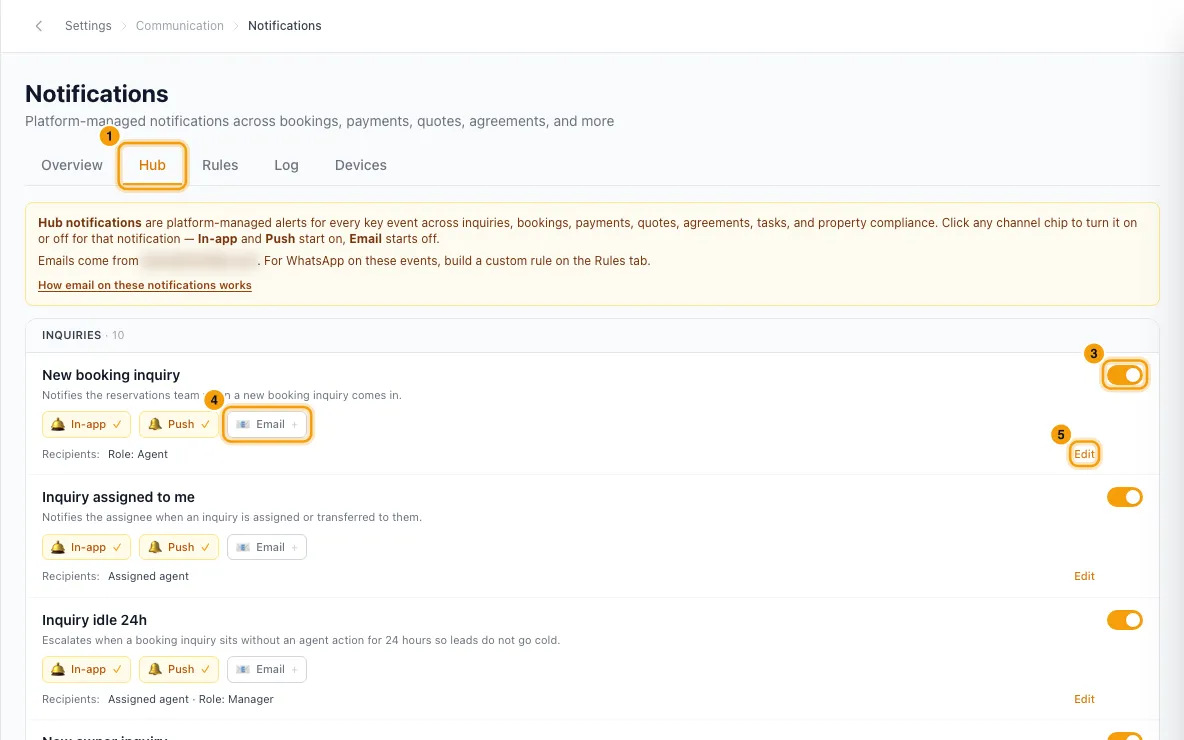Click 'Assigned agent' recipient under Inquiry assigned to me
Viewport: 1184px width, 740px height.
pyautogui.click(x=149, y=576)
